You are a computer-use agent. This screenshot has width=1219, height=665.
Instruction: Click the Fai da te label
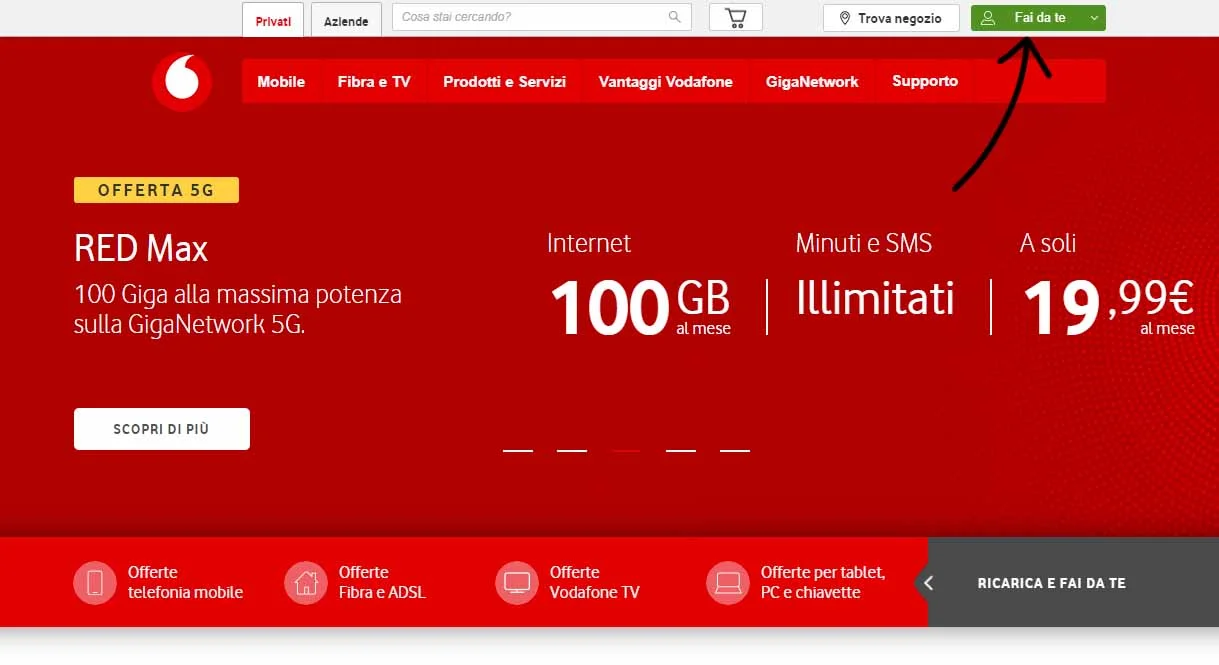click(x=1040, y=18)
